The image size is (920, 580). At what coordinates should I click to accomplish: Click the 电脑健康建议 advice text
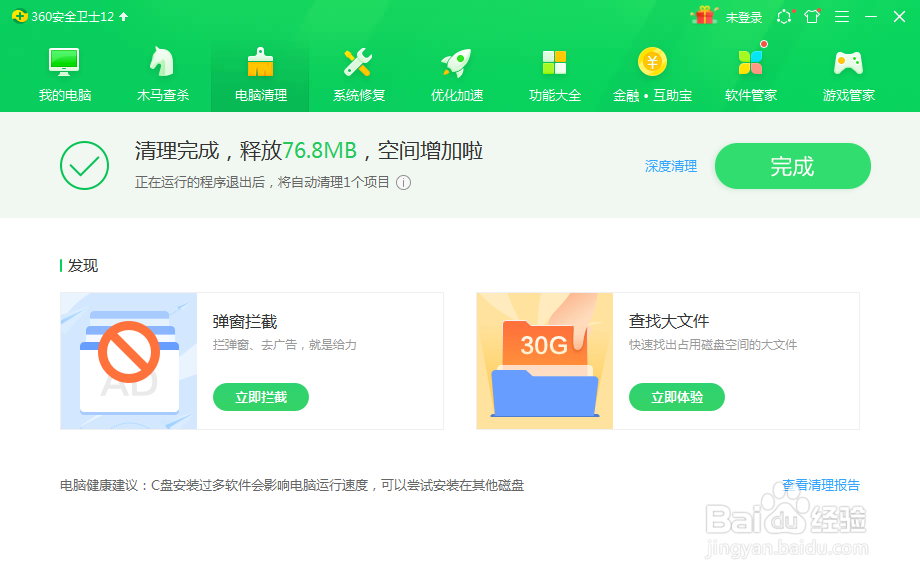(x=292, y=485)
